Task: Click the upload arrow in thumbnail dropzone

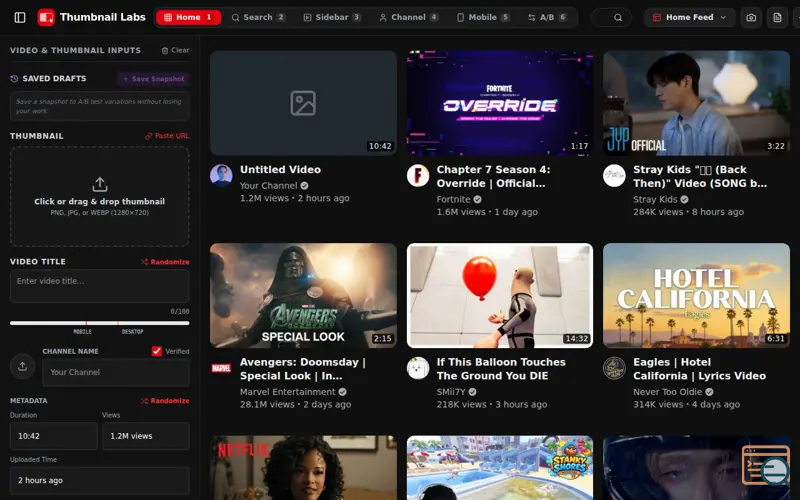Action: tap(99, 184)
